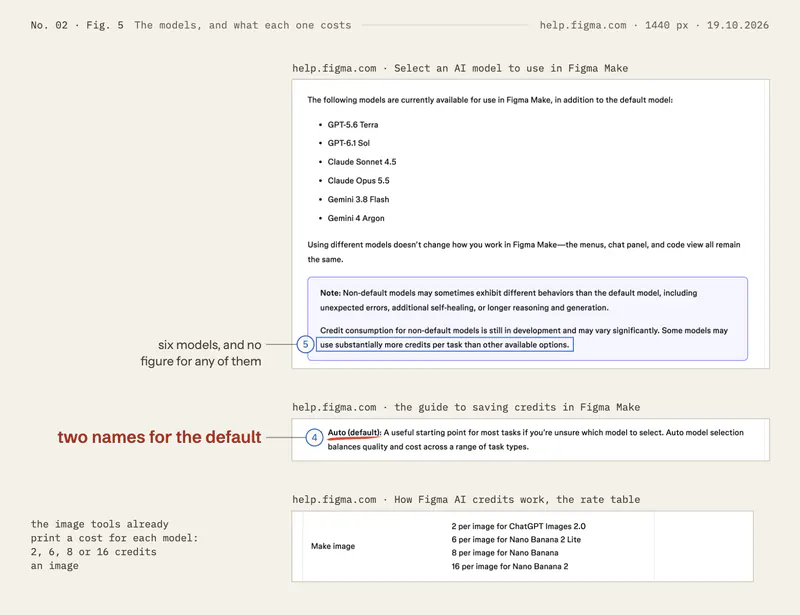Click the sentence starting "The following models are currently available"
The image size is (800, 615).
pyautogui.click(x=490, y=100)
